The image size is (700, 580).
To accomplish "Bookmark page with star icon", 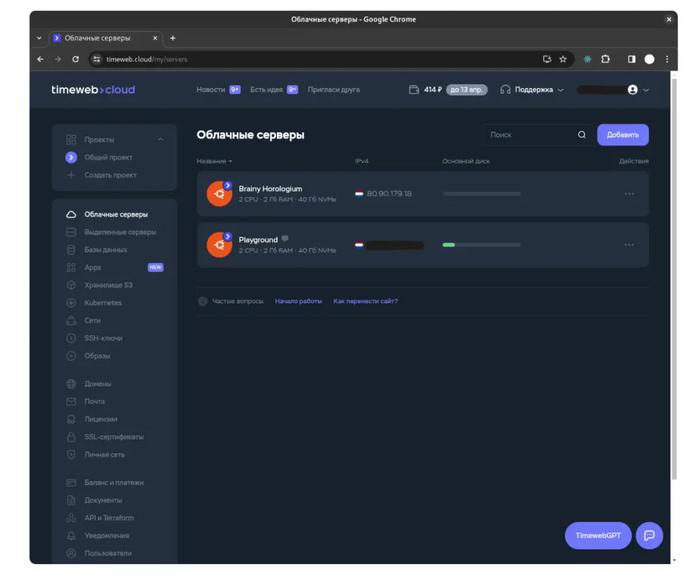I will pyautogui.click(x=563, y=59).
